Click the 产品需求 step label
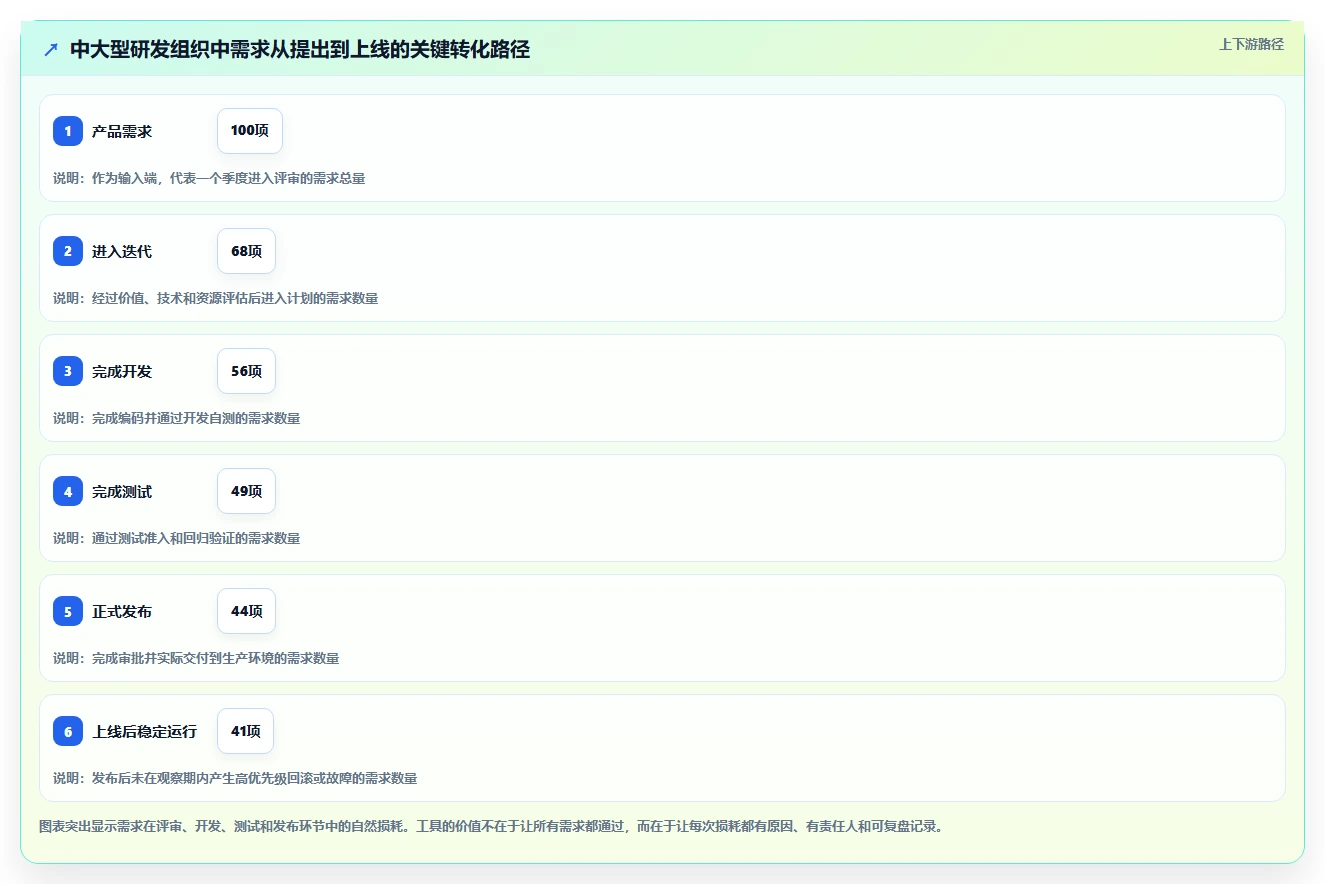The width and height of the screenshot is (1325, 884). tap(122, 131)
